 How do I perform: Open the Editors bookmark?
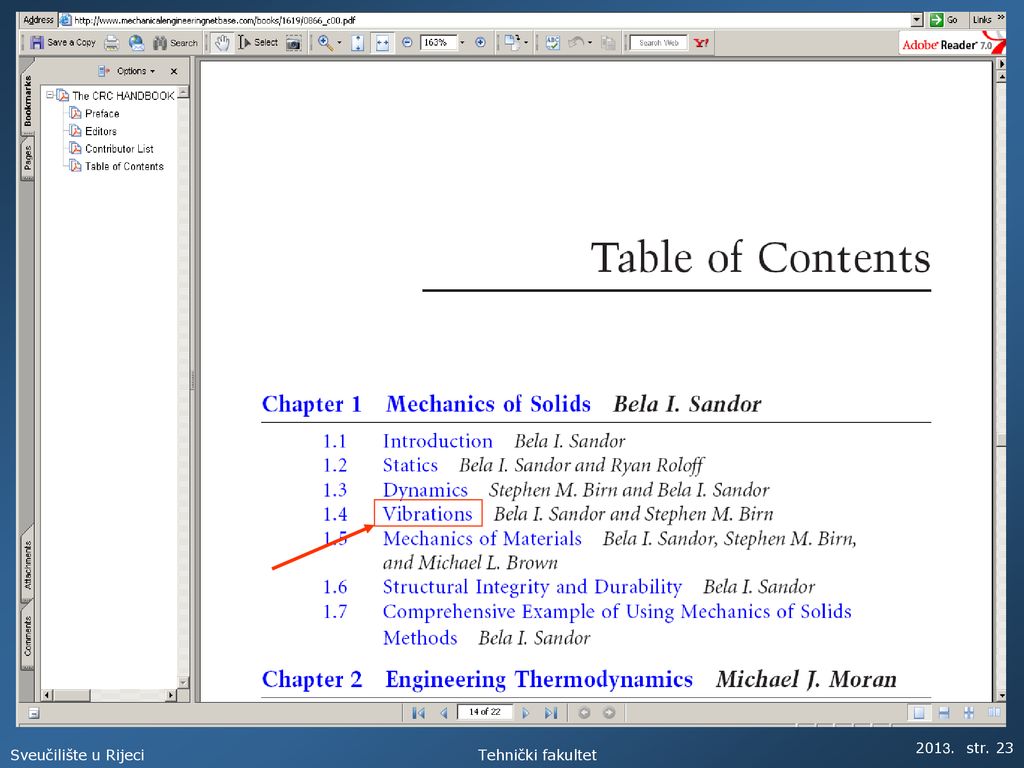101,131
